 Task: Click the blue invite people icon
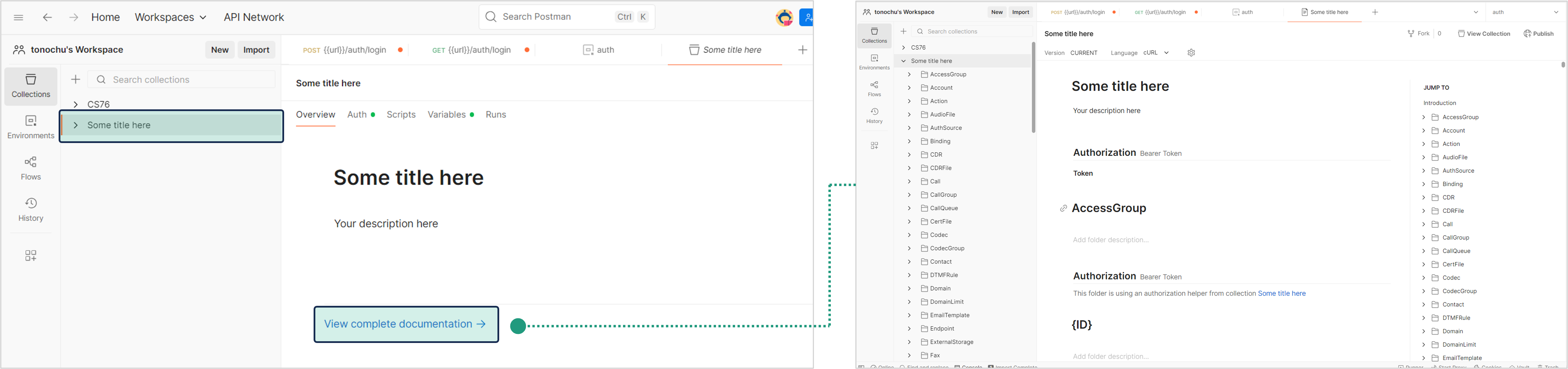pyautogui.click(x=806, y=18)
